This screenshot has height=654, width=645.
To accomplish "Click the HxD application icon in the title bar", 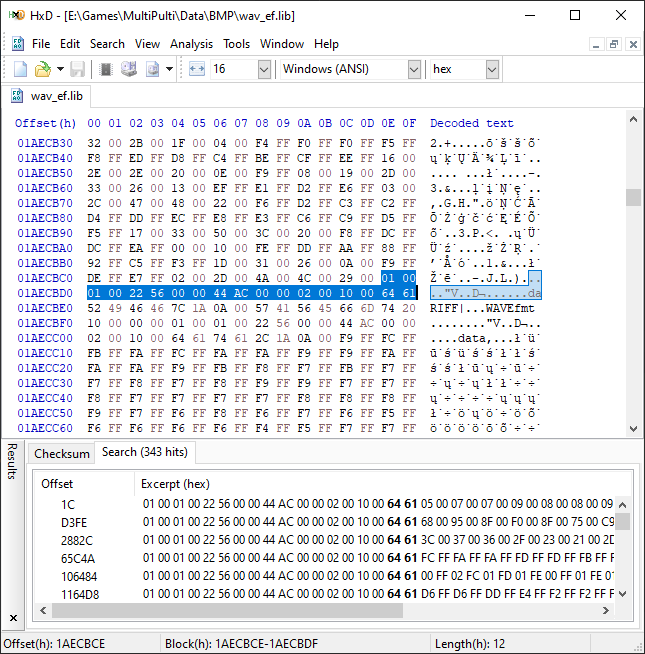I will click(x=17, y=15).
